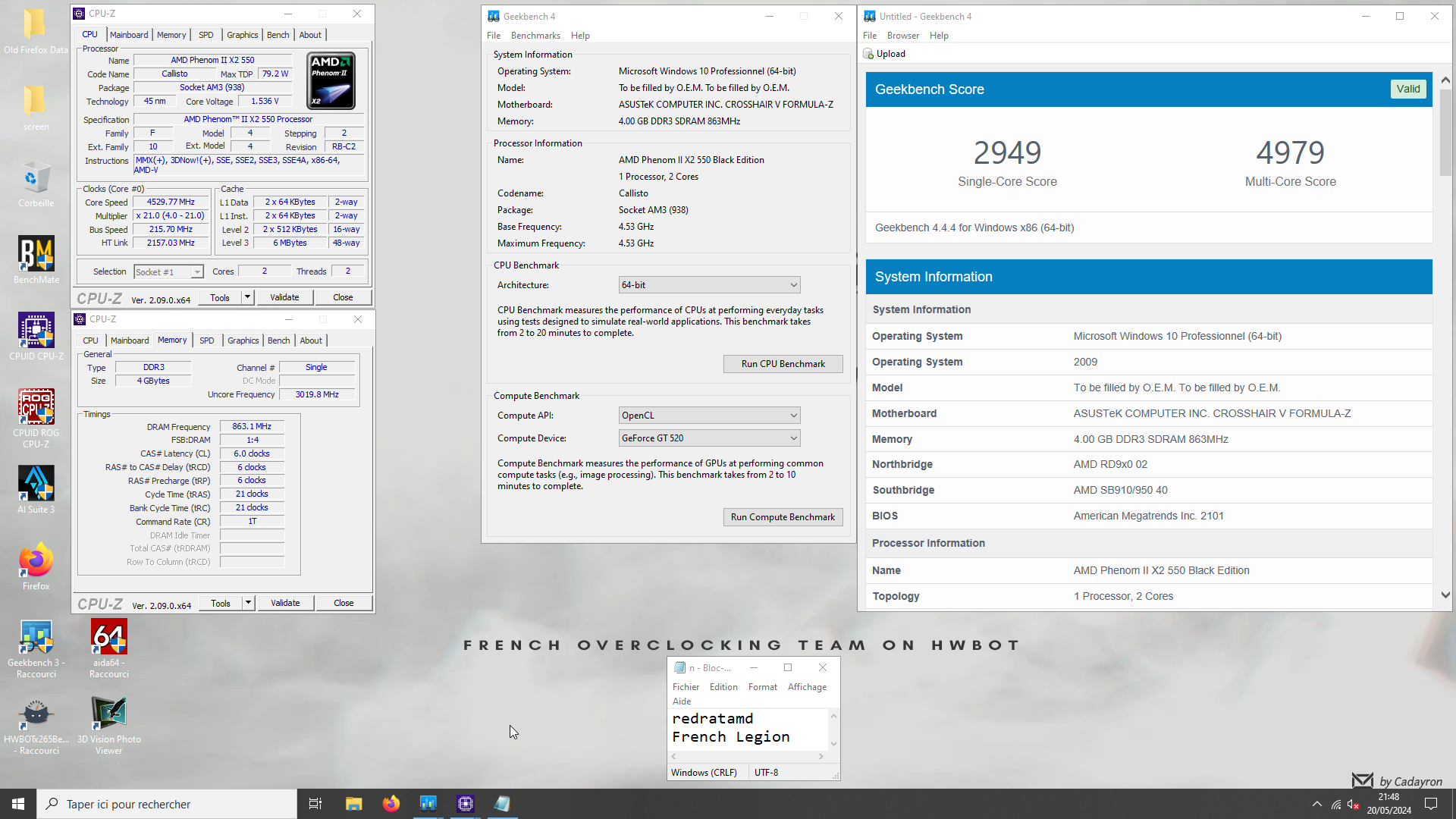This screenshot has height=819, width=1456.
Task: Click the Notepad text area
Action: tap(747, 729)
